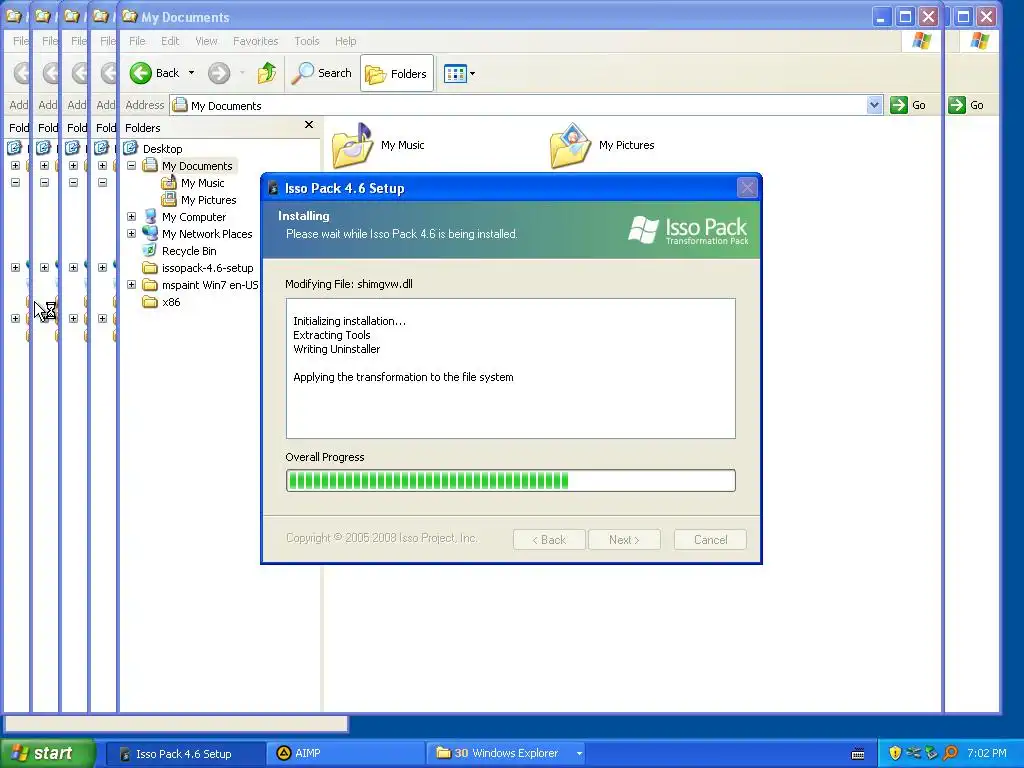1024x768 pixels.
Task: Switch to Isso Pack 4.6 Setup taskbar button
Action: click(x=185, y=754)
